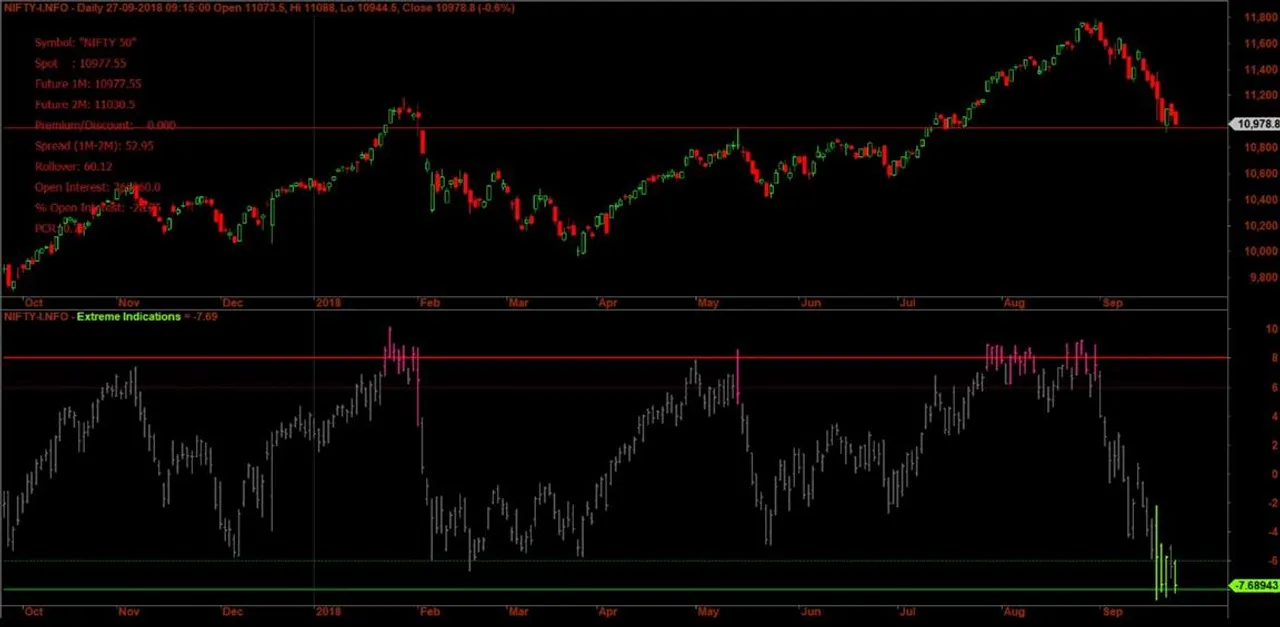
Task: Click the 11,800 value on the price scale
Action: 1261,17
